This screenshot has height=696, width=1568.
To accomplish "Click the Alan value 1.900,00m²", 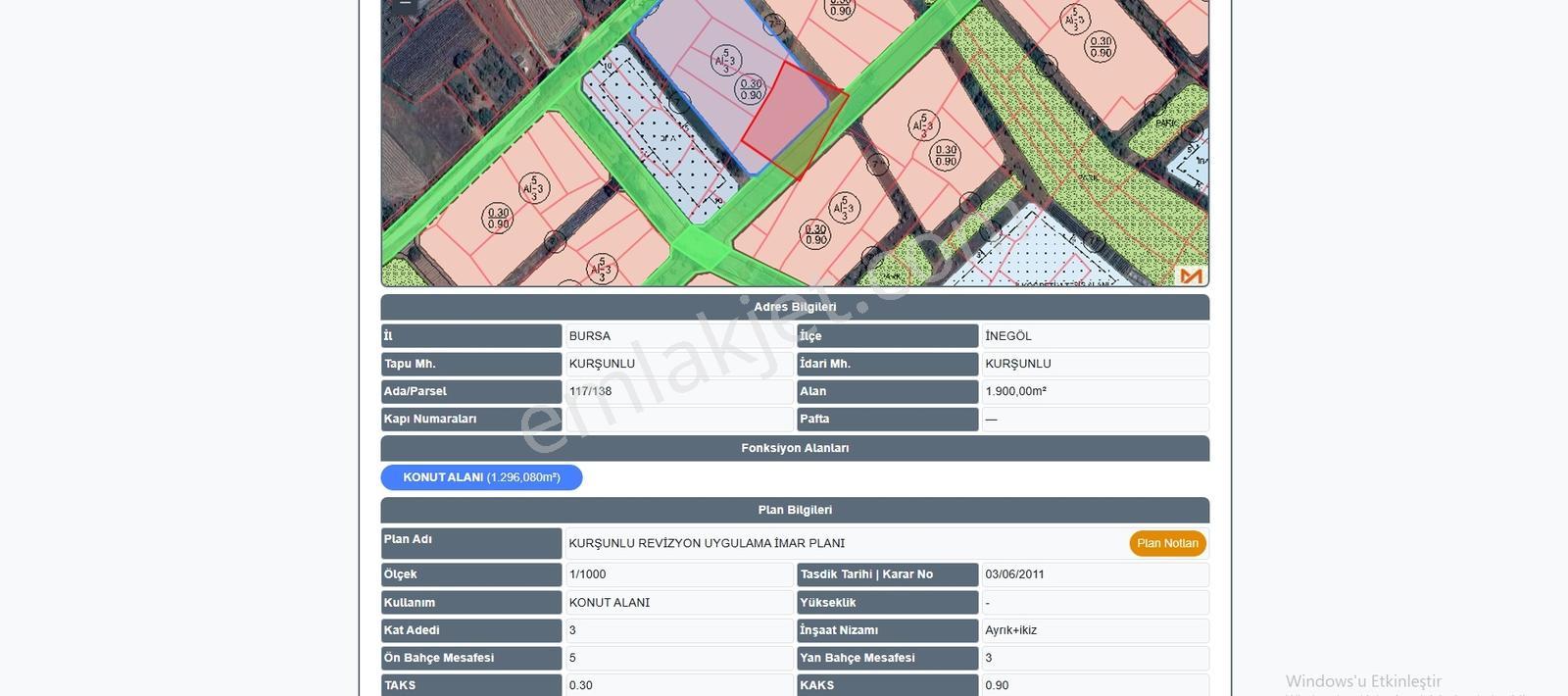I will click(x=1015, y=391).
